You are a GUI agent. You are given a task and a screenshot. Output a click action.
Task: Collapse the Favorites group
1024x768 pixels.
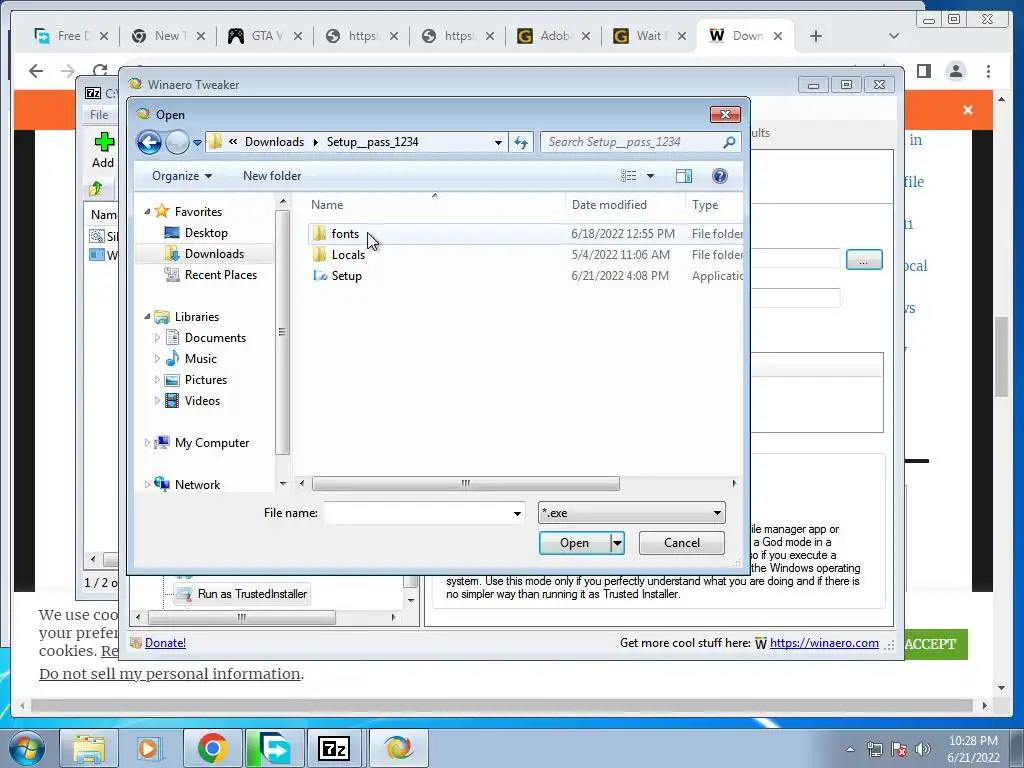pyautogui.click(x=147, y=212)
